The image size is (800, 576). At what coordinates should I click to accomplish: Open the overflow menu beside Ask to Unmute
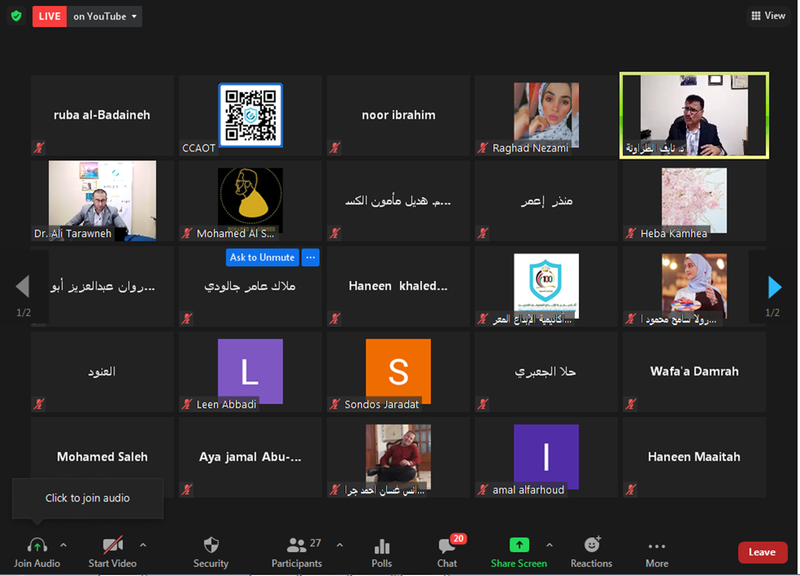point(310,257)
